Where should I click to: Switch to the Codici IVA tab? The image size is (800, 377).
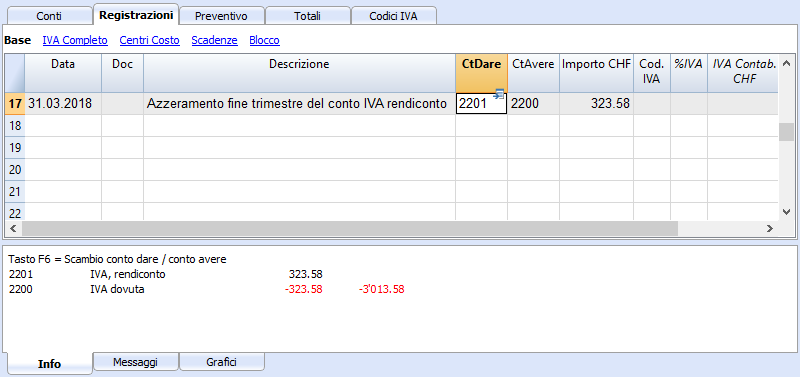393,16
